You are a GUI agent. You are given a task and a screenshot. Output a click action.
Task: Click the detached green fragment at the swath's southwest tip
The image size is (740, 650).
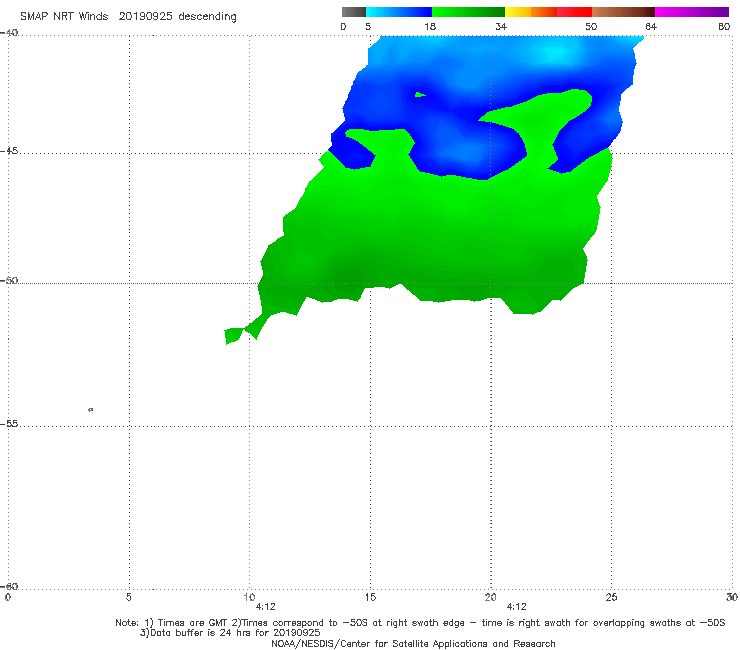pos(233,336)
